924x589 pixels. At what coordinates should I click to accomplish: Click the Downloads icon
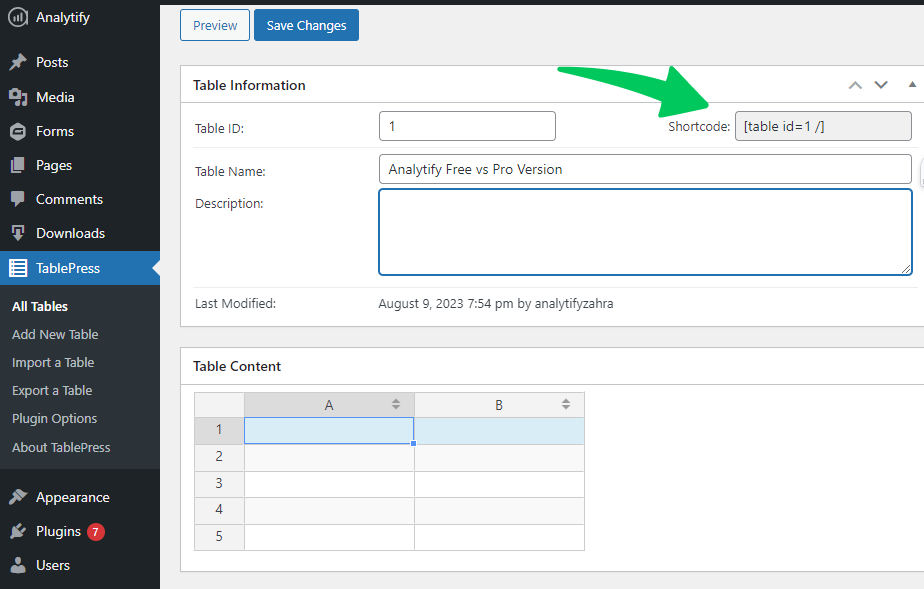pos(18,233)
